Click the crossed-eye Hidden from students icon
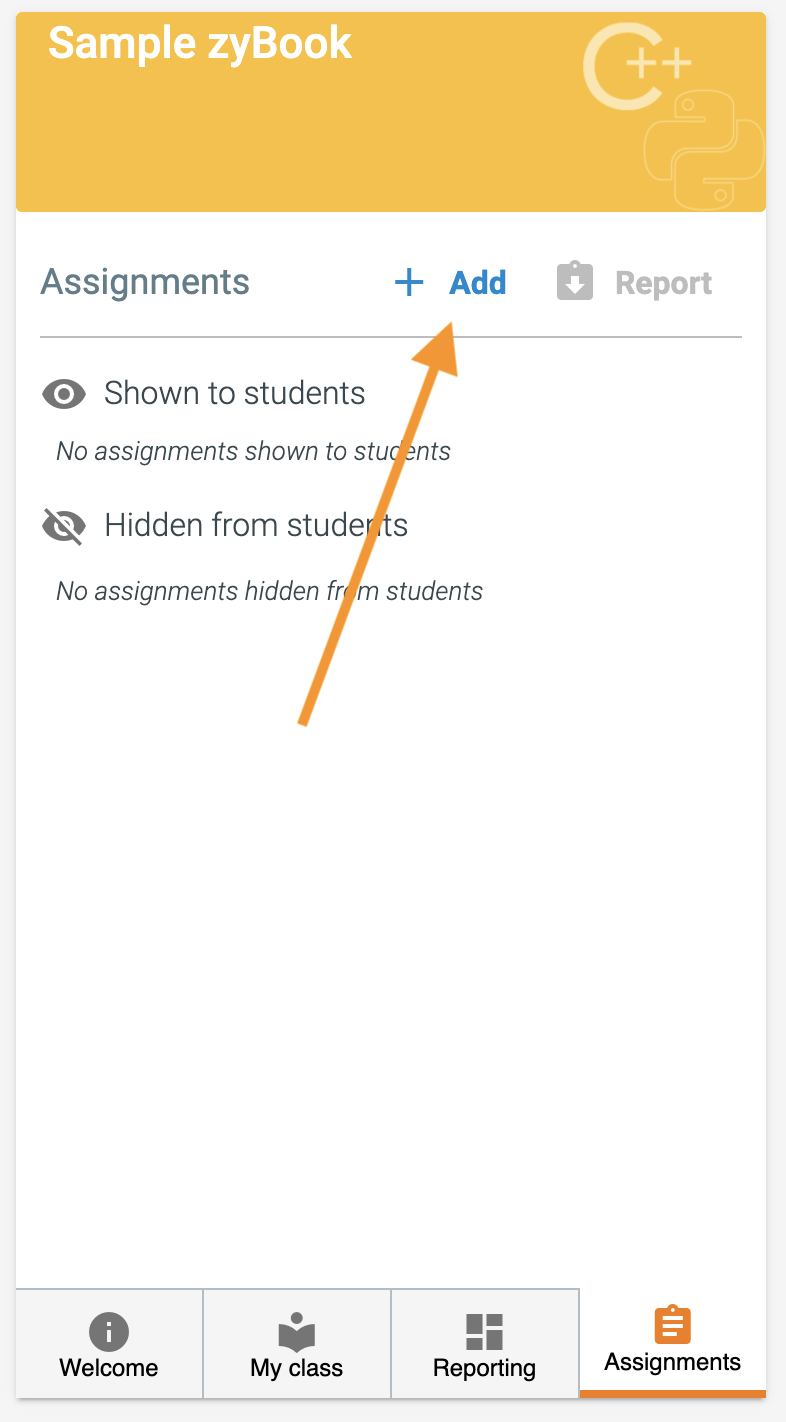786x1422 pixels. (x=64, y=526)
